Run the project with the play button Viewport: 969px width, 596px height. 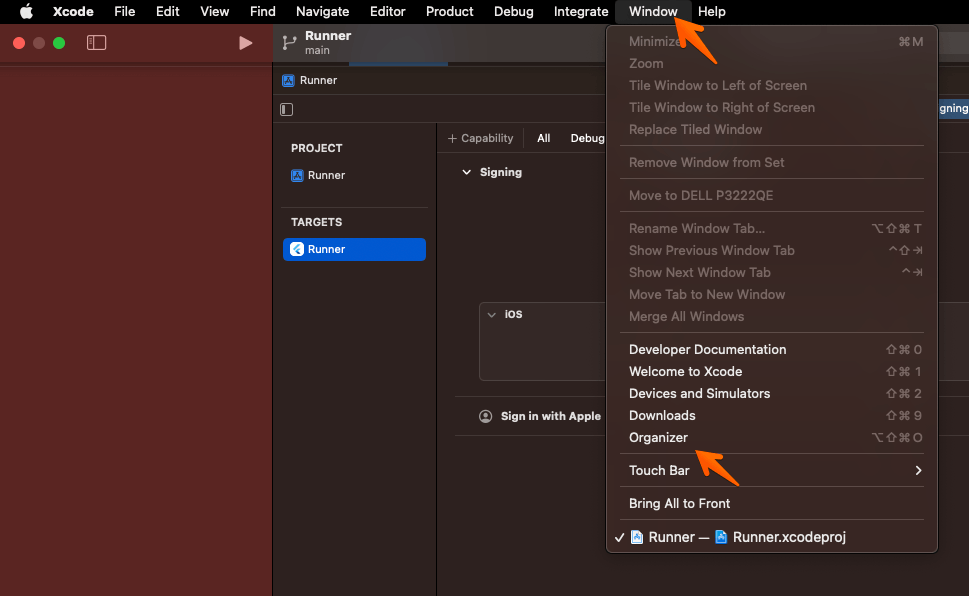[x=245, y=43]
